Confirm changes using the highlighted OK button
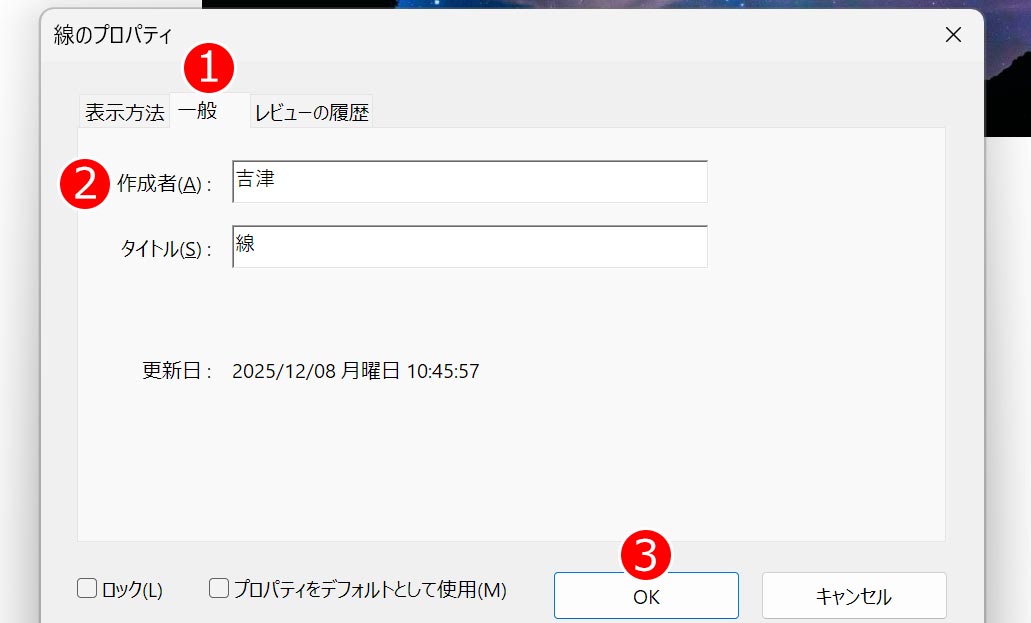This screenshot has width=1031, height=623. [x=646, y=595]
